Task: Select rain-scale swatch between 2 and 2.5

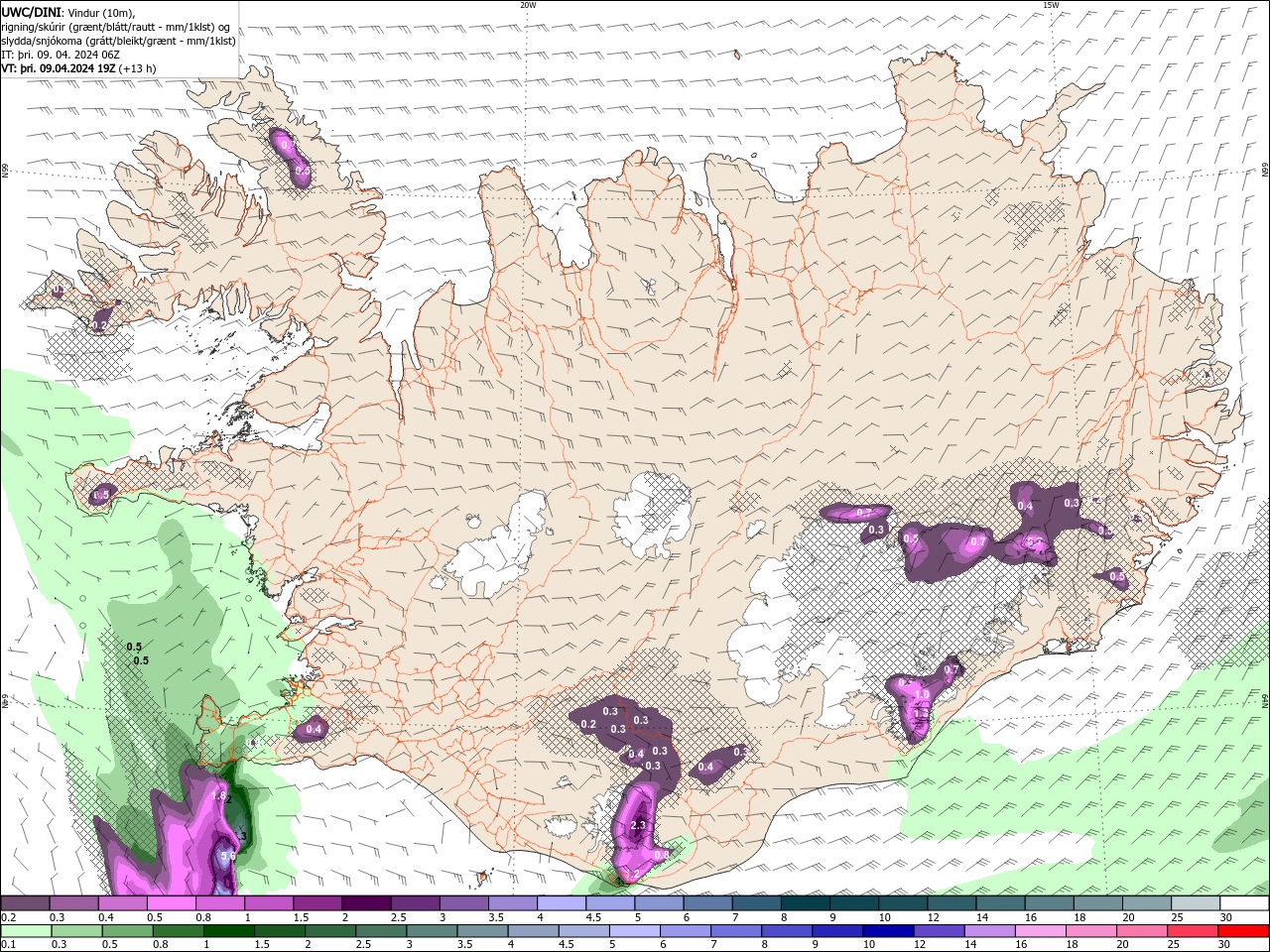Action: coord(330,931)
